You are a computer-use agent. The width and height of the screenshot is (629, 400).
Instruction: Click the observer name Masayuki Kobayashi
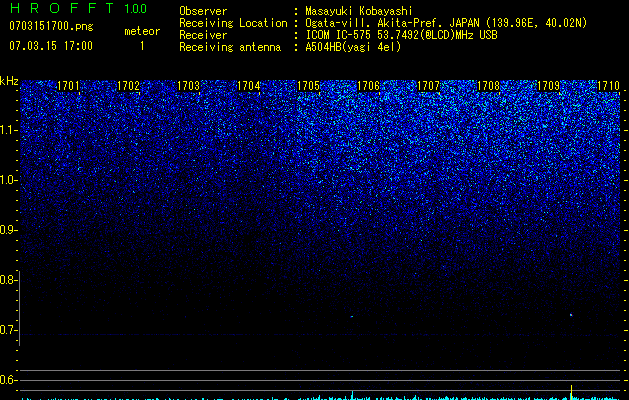[359, 11]
